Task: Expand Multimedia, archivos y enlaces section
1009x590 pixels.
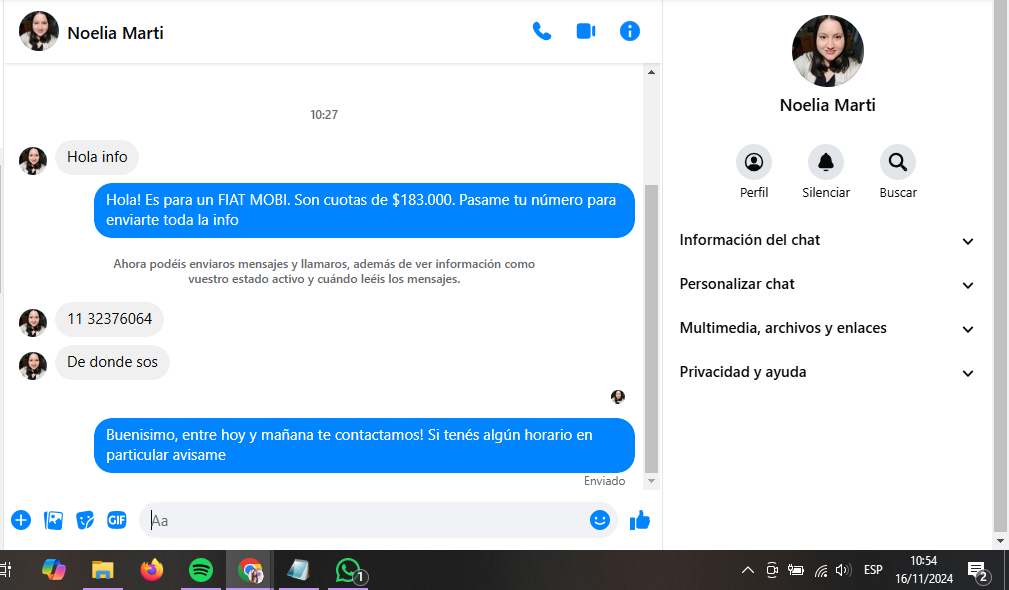Action: point(826,329)
